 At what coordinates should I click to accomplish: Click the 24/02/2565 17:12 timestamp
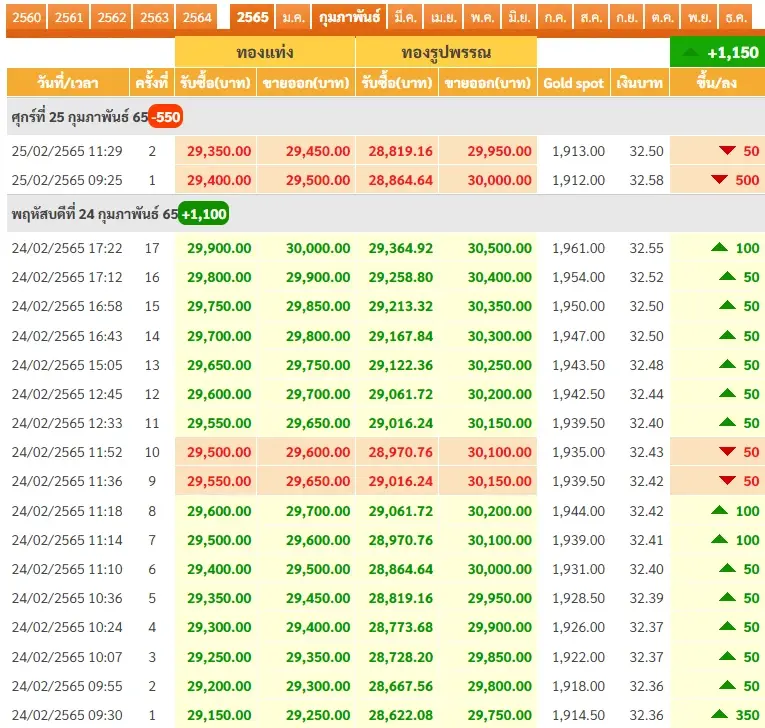pyautogui.click(x=67, y=278)
